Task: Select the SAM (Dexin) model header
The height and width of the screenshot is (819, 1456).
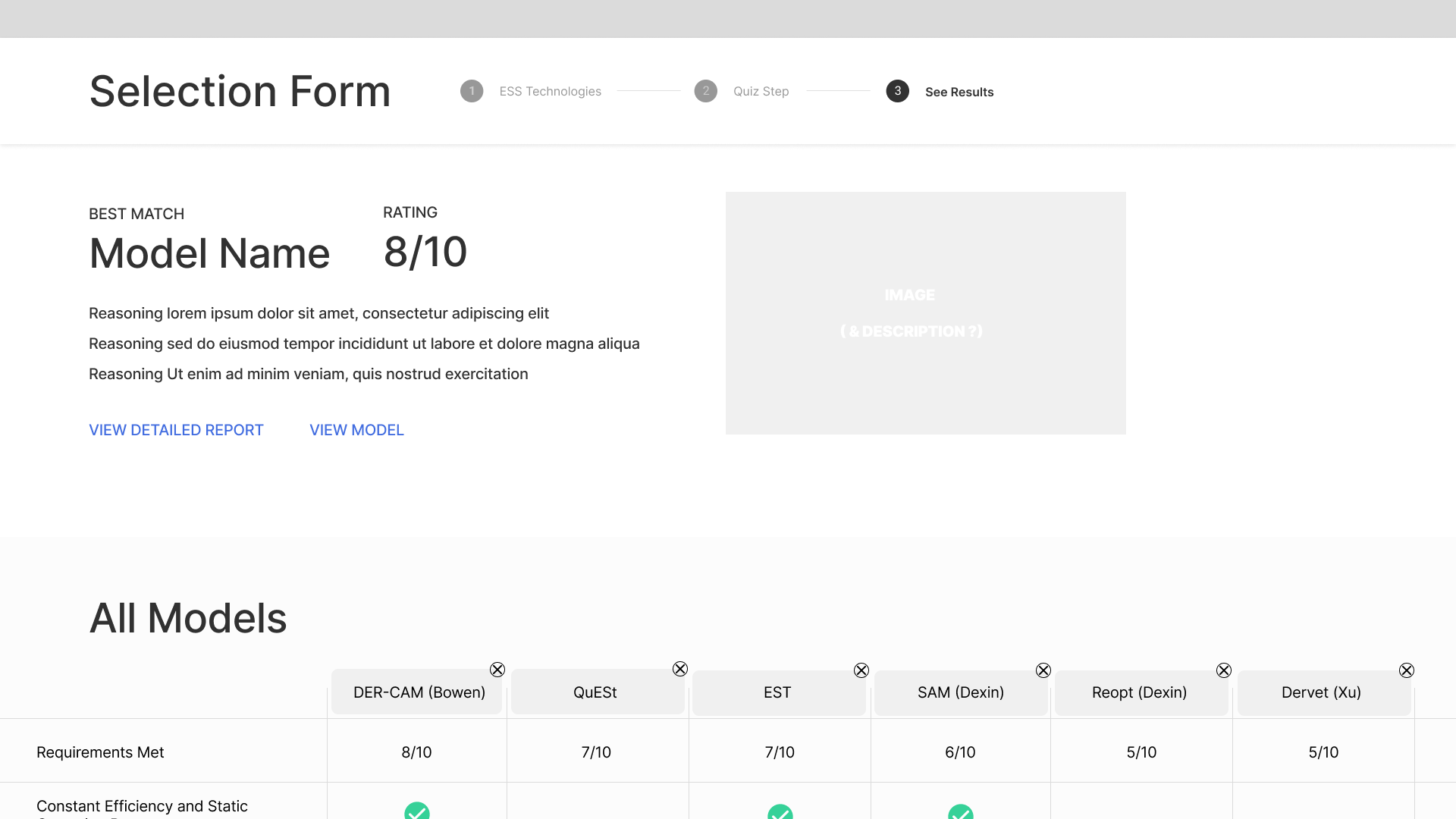Action: tap(960, 692)
